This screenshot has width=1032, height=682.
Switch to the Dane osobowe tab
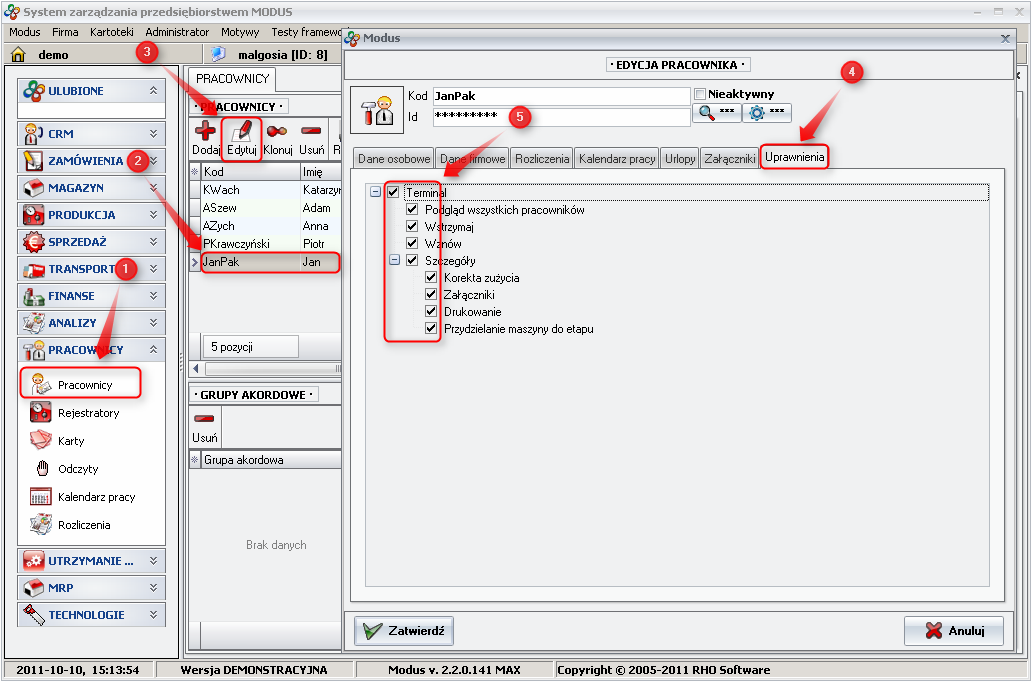click(x=393, y=158)
